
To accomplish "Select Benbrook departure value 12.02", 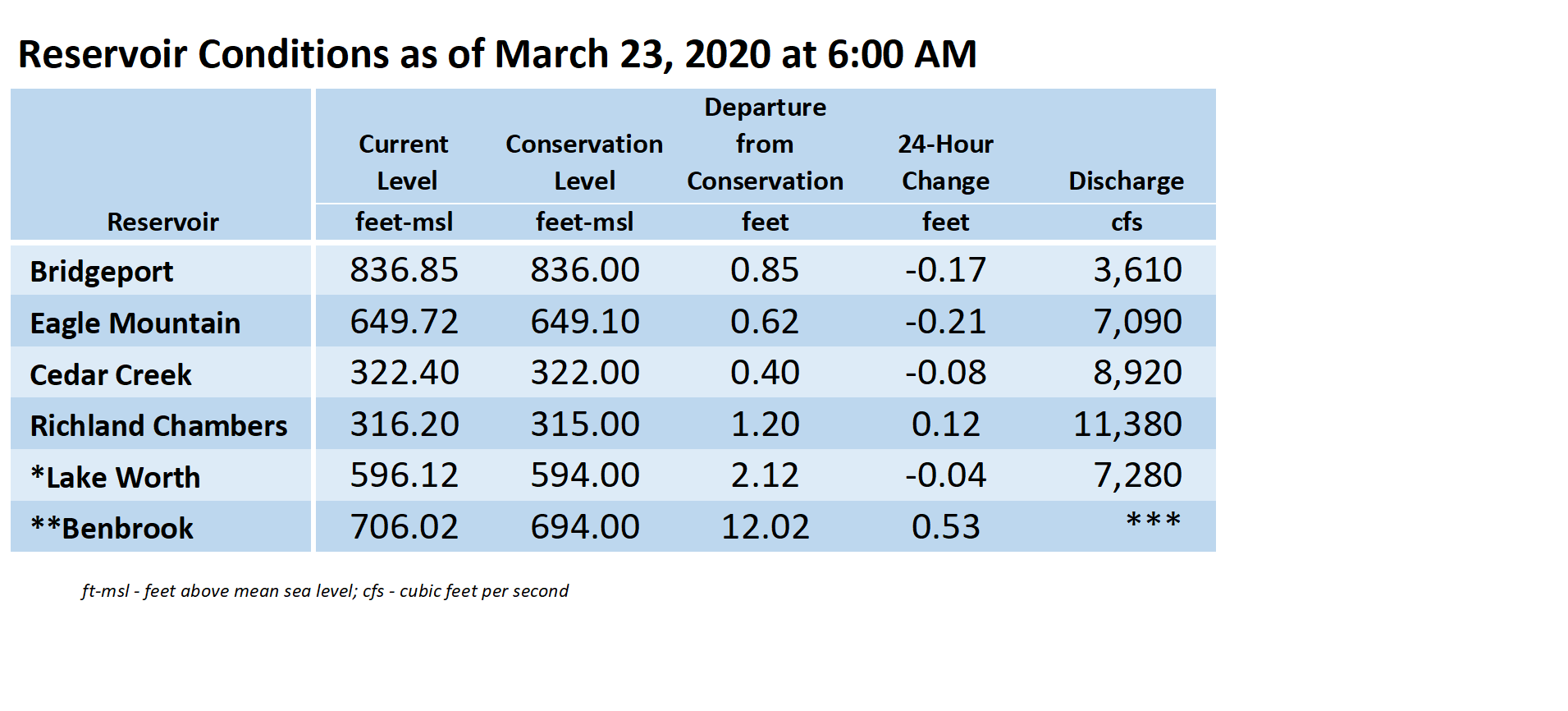I will [765, 527].
